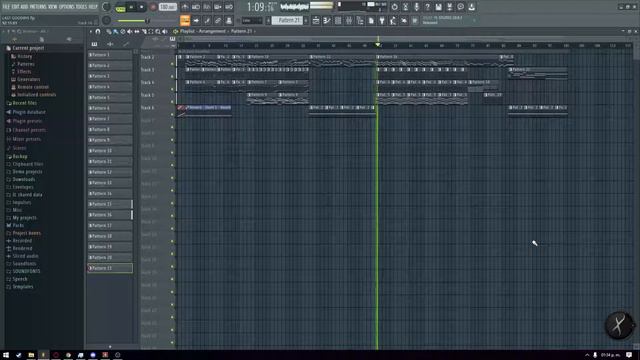
Task: Click the microphone audio recording icon
Action: pyautogui.click(x=416, y=7)
